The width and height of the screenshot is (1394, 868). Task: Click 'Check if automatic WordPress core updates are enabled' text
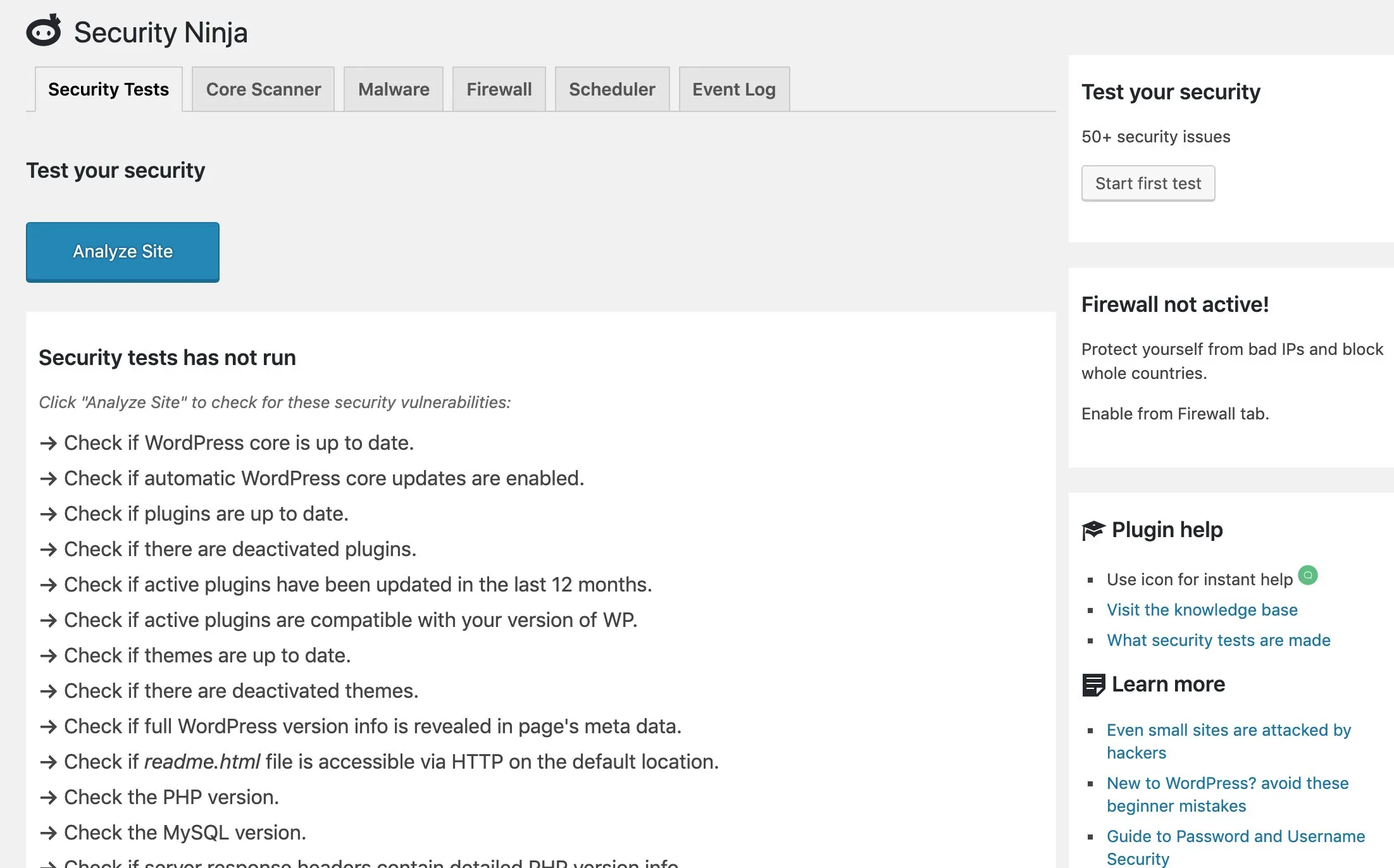coord(324,478)
